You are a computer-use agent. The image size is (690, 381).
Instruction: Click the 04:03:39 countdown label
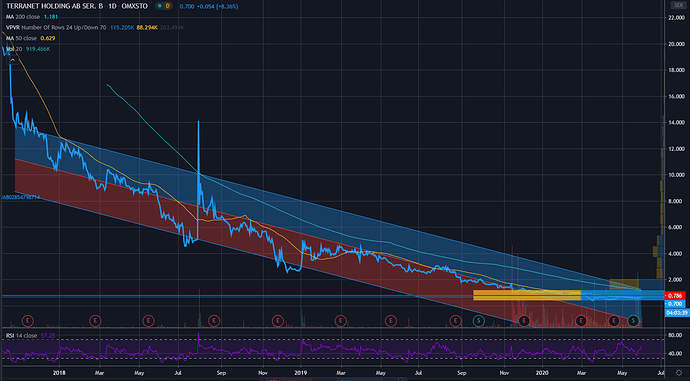(677, 313)
